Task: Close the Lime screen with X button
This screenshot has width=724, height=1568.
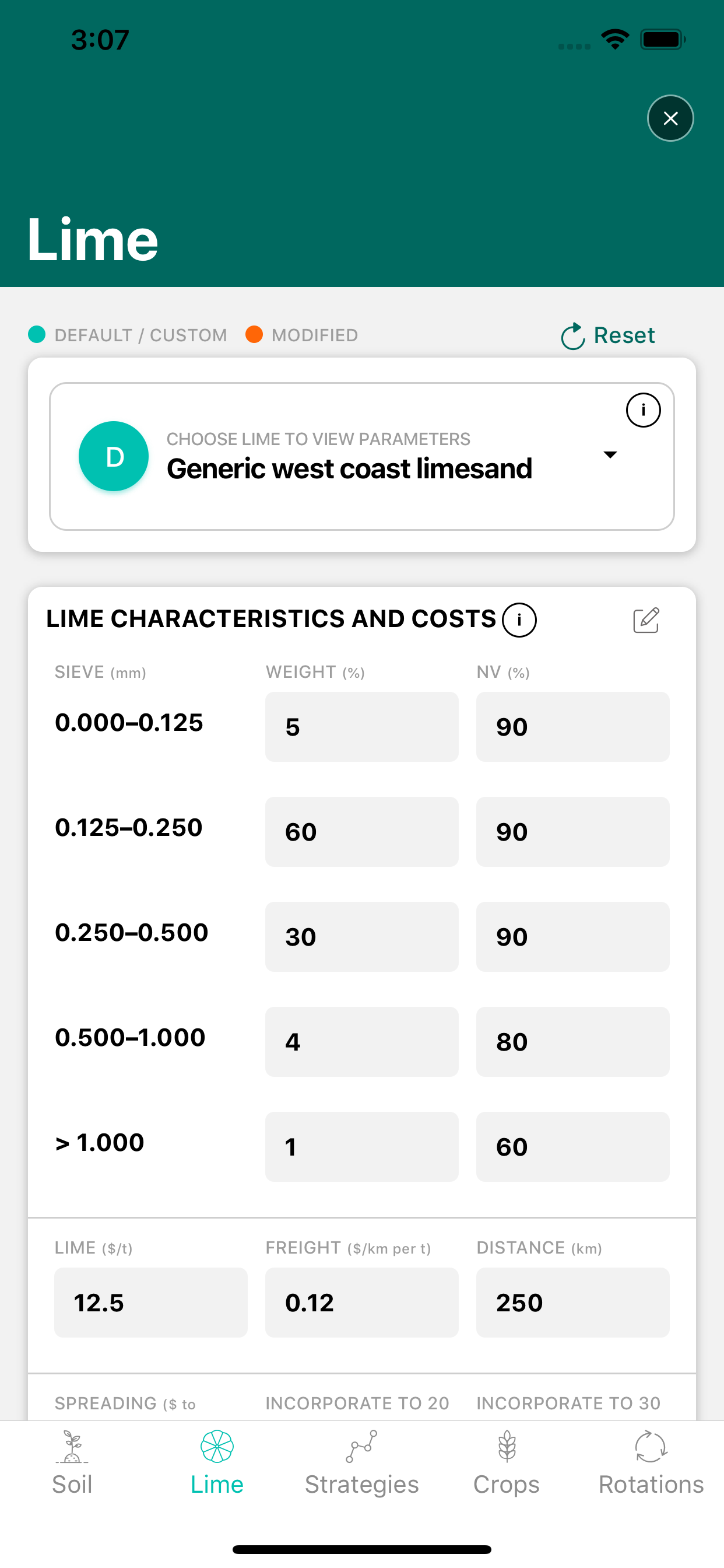Action: coord(670,118)
